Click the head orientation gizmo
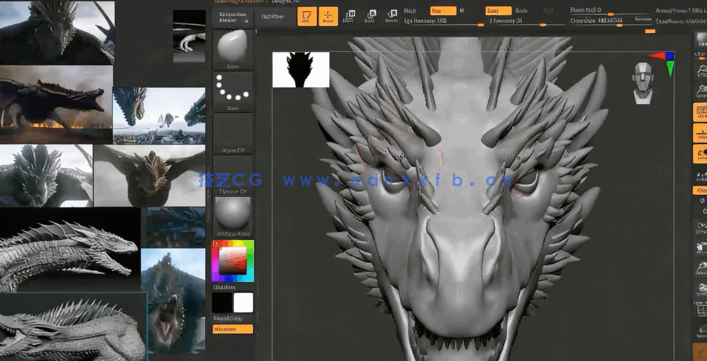Viewport: 707px width, 361px height. click(643, 83)
